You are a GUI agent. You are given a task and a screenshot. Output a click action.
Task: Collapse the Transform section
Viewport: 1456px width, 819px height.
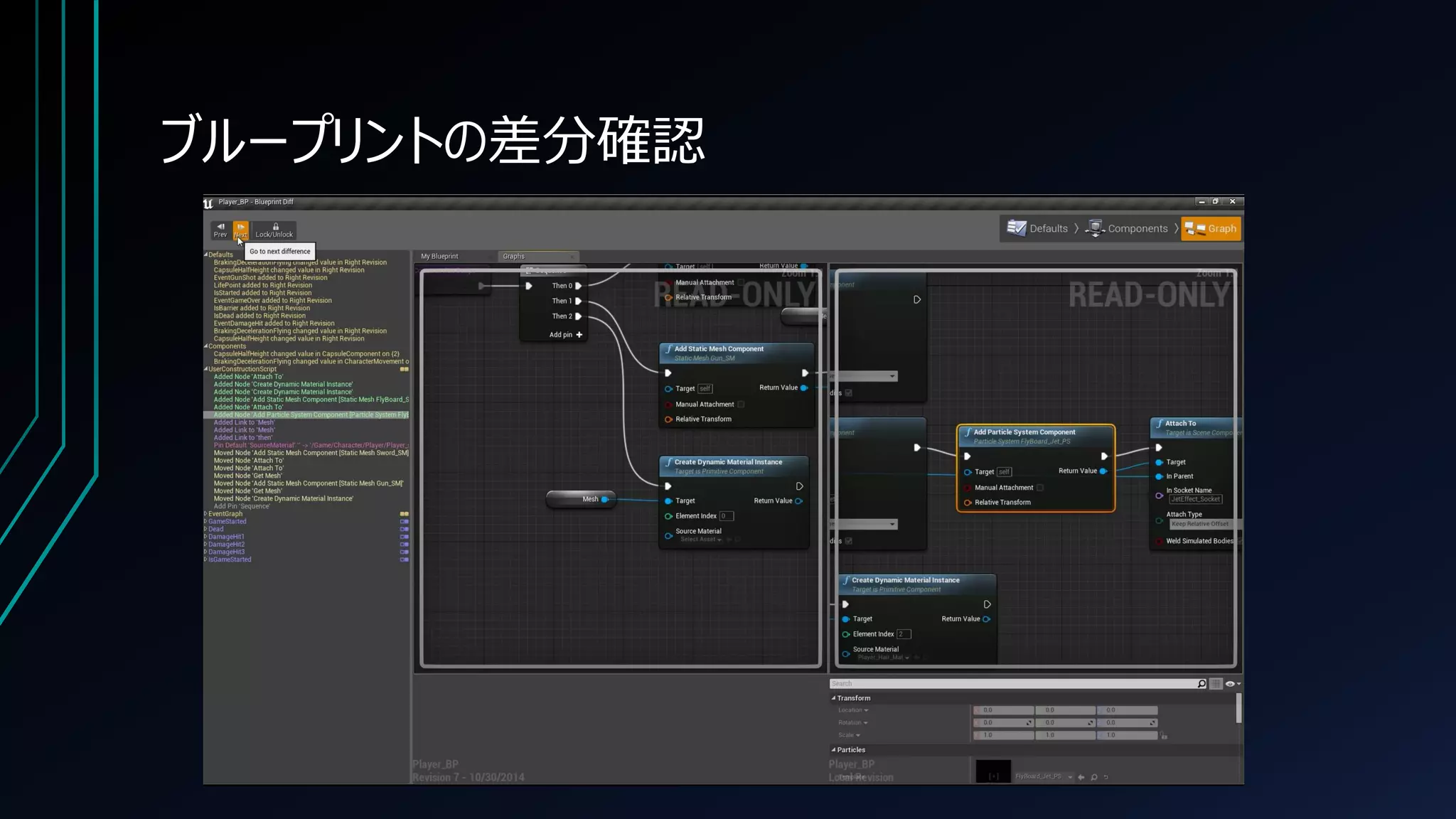(x=833, y=698)
